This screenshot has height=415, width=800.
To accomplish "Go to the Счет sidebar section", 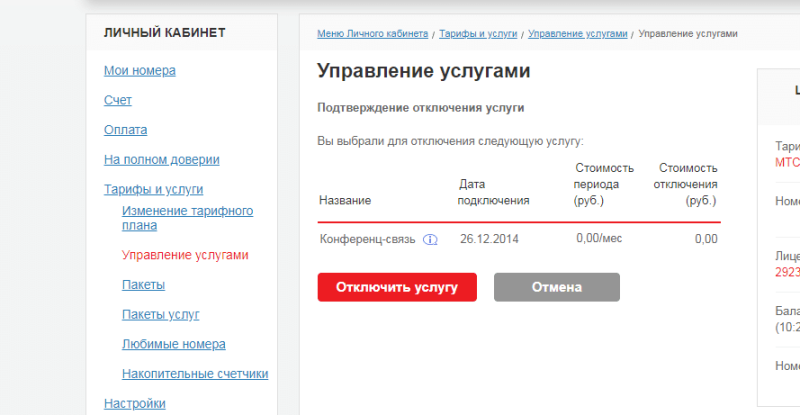I will (118, 100).
